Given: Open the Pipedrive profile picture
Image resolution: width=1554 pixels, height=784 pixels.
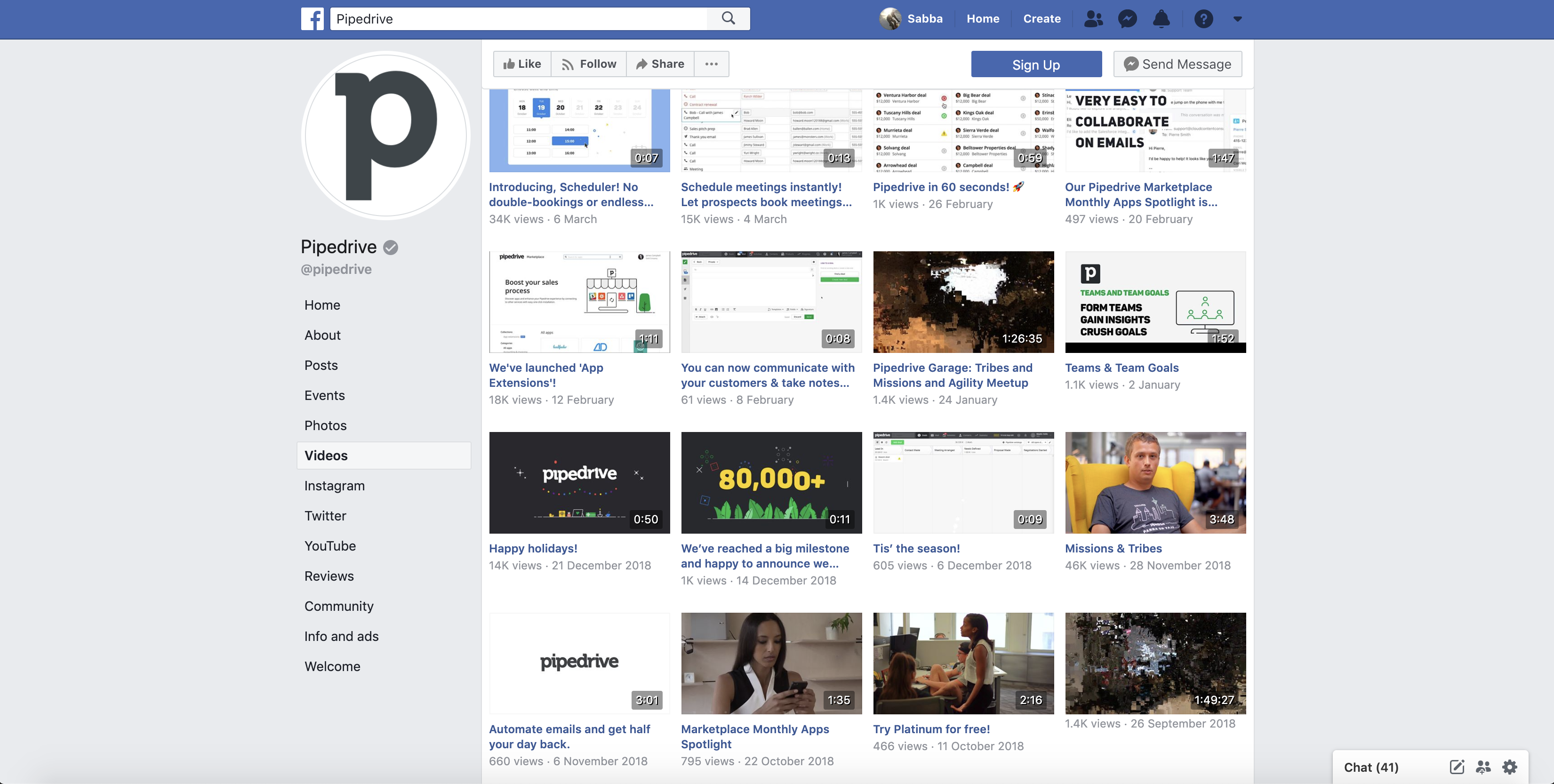Looking at the screenshot, I should pos(386,135).
